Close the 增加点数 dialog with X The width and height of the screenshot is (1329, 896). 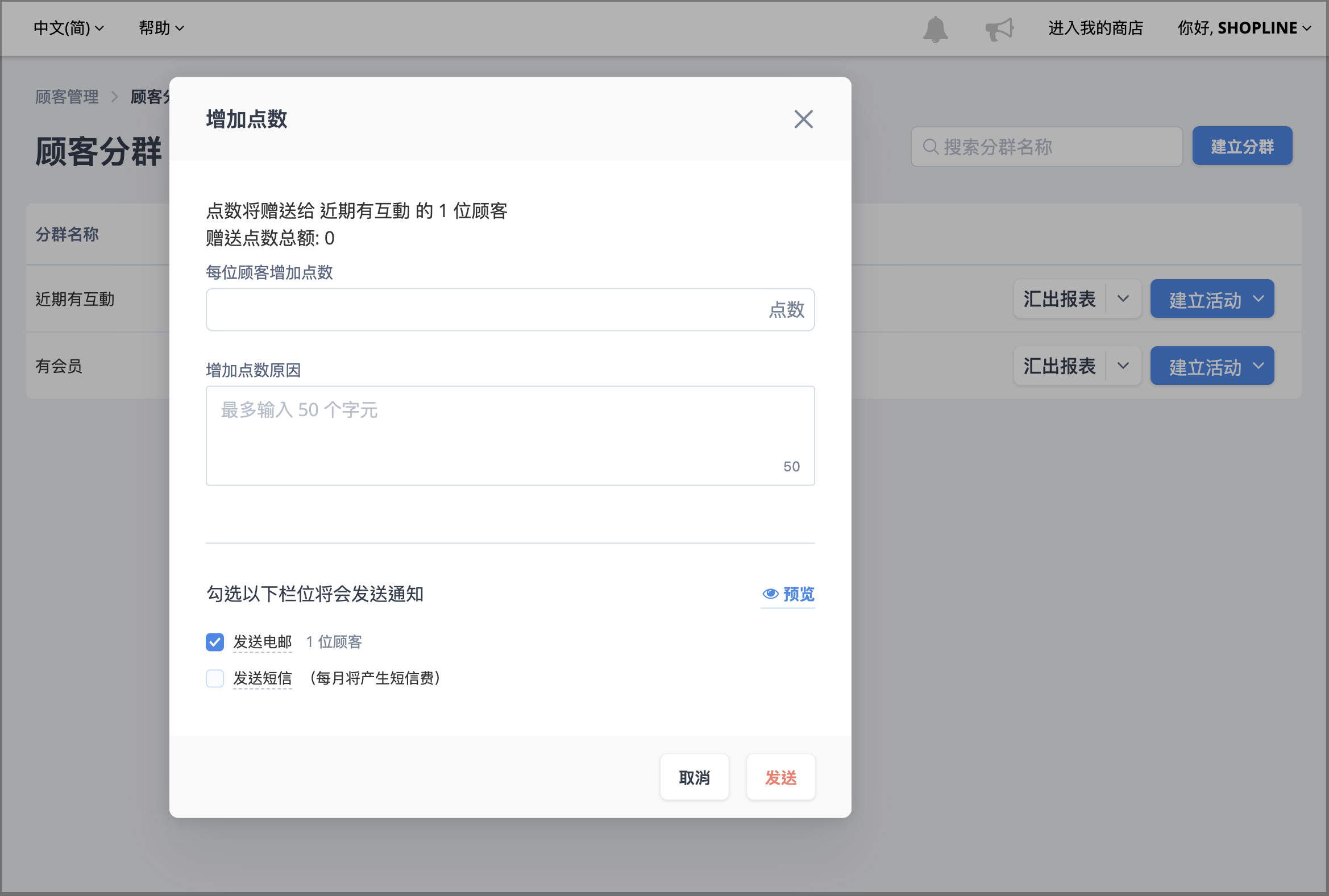coord(803,119)
